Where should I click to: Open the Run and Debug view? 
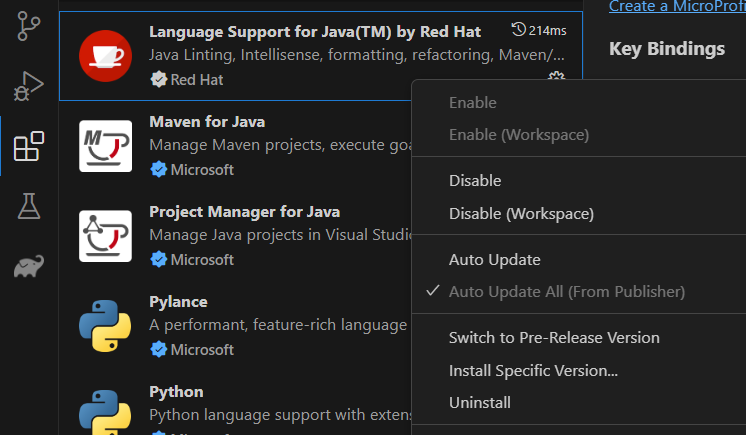[29, 87]
